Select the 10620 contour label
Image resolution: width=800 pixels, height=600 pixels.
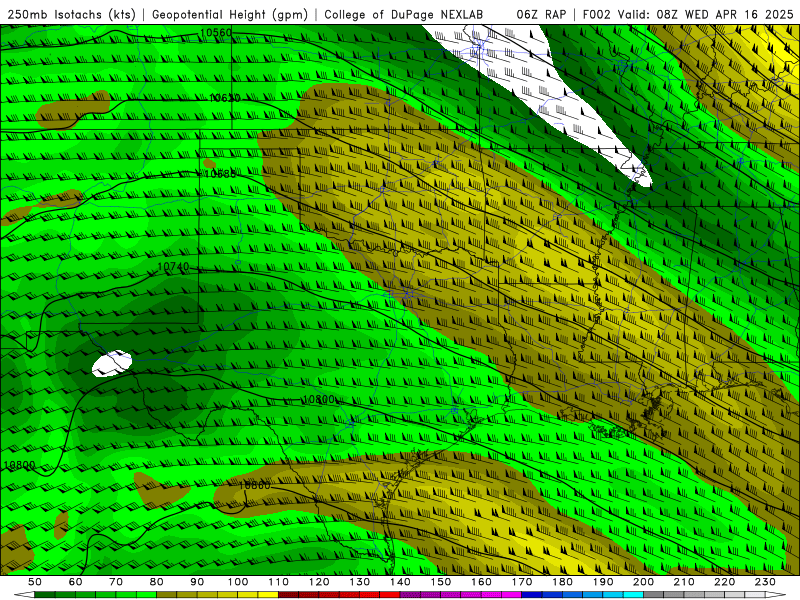coord(224,97)
